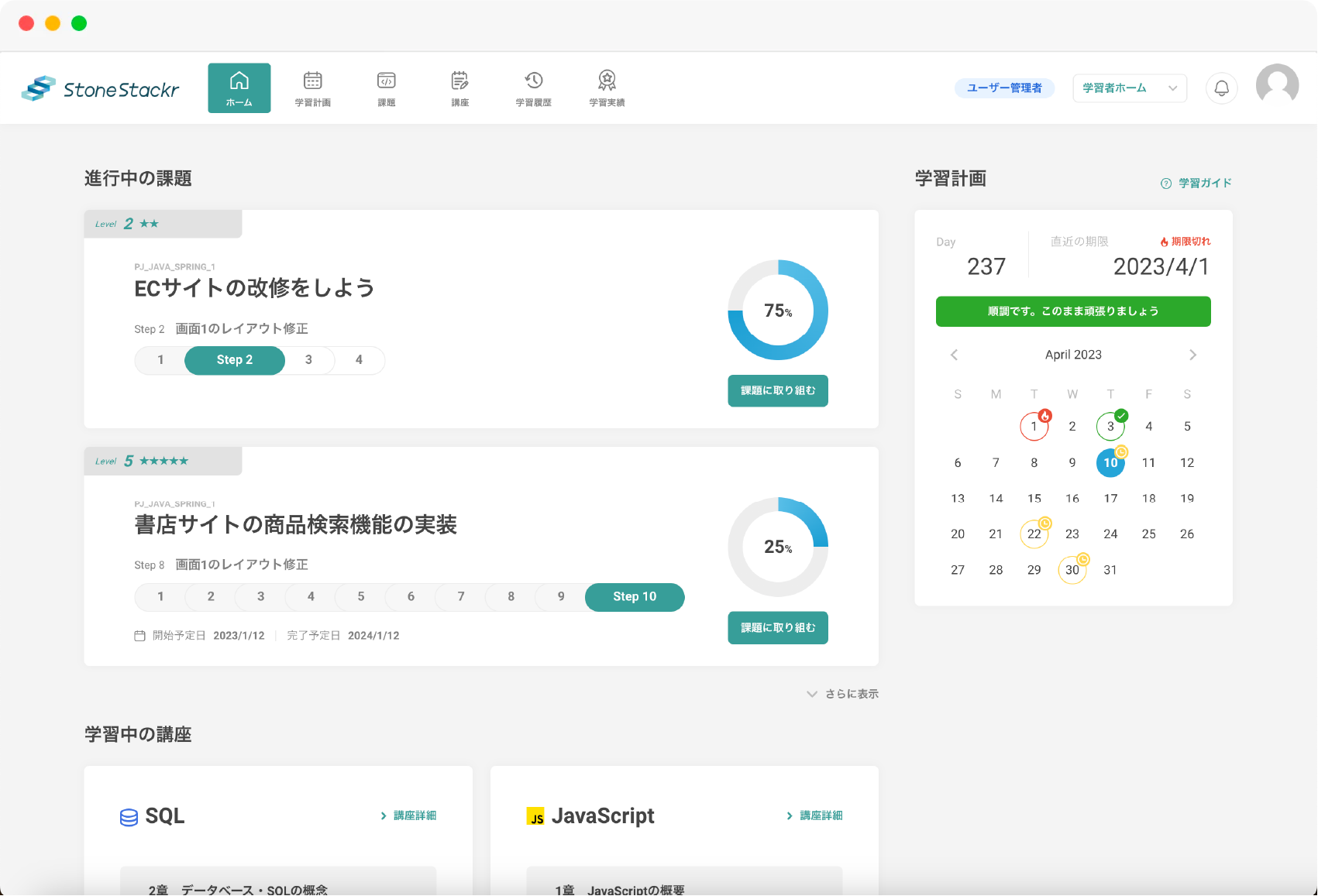
Task: Click the Level 2 stars badge
Action: point(163,224)
